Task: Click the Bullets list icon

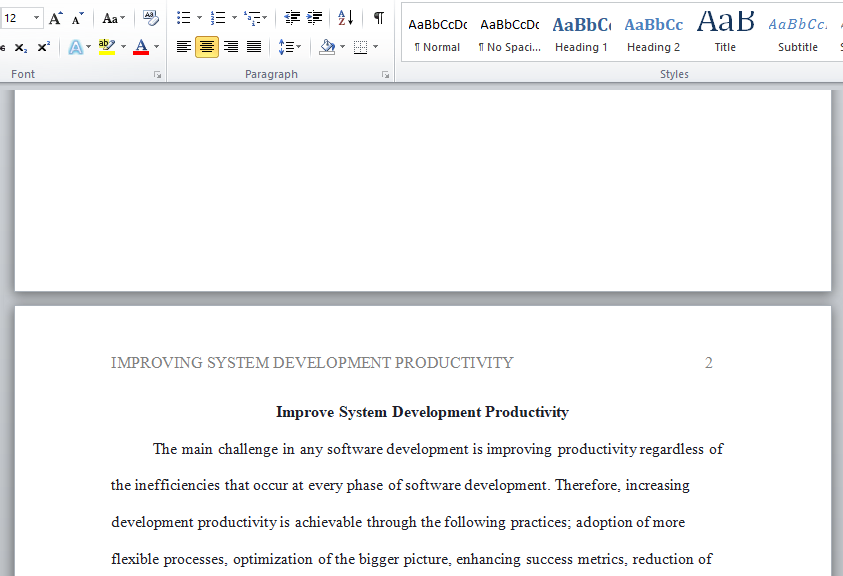Action: [x=184, y=19]
